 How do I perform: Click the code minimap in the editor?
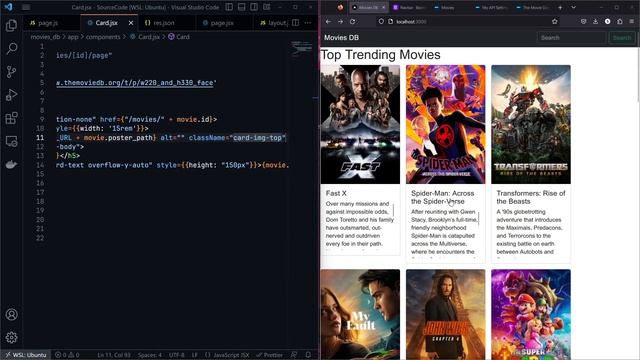pyautogui.click(x=302, y=49)
